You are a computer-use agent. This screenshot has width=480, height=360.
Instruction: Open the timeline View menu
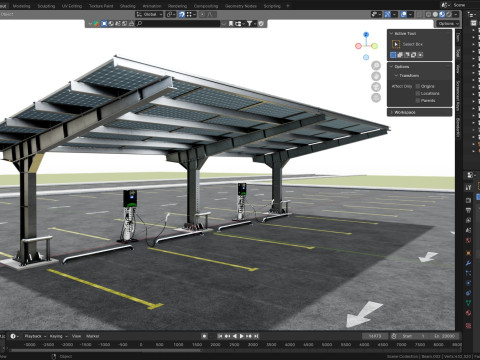pos(76,336)
